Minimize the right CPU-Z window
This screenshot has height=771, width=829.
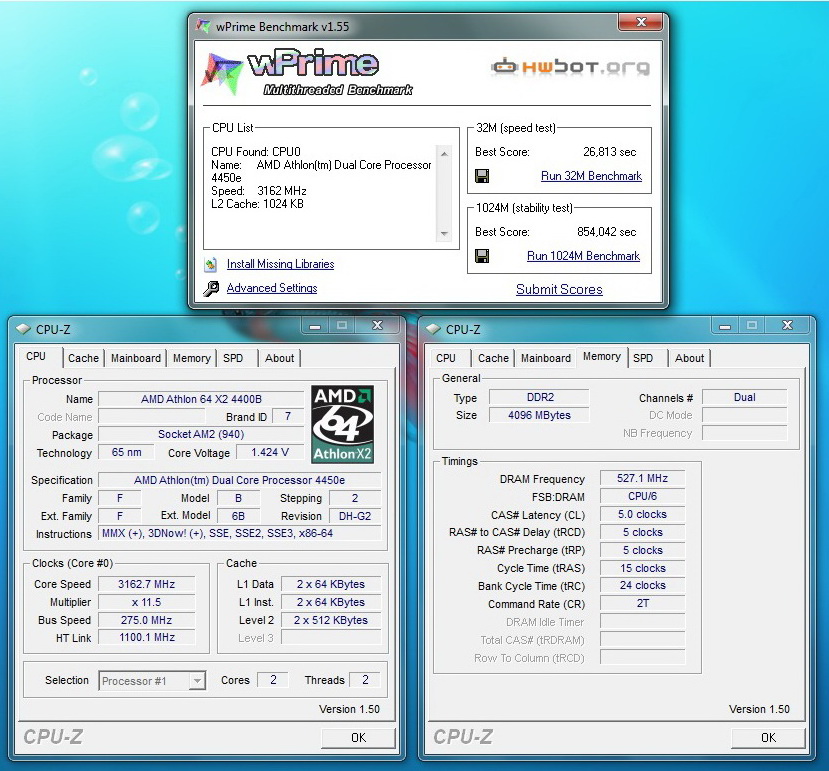725,326
